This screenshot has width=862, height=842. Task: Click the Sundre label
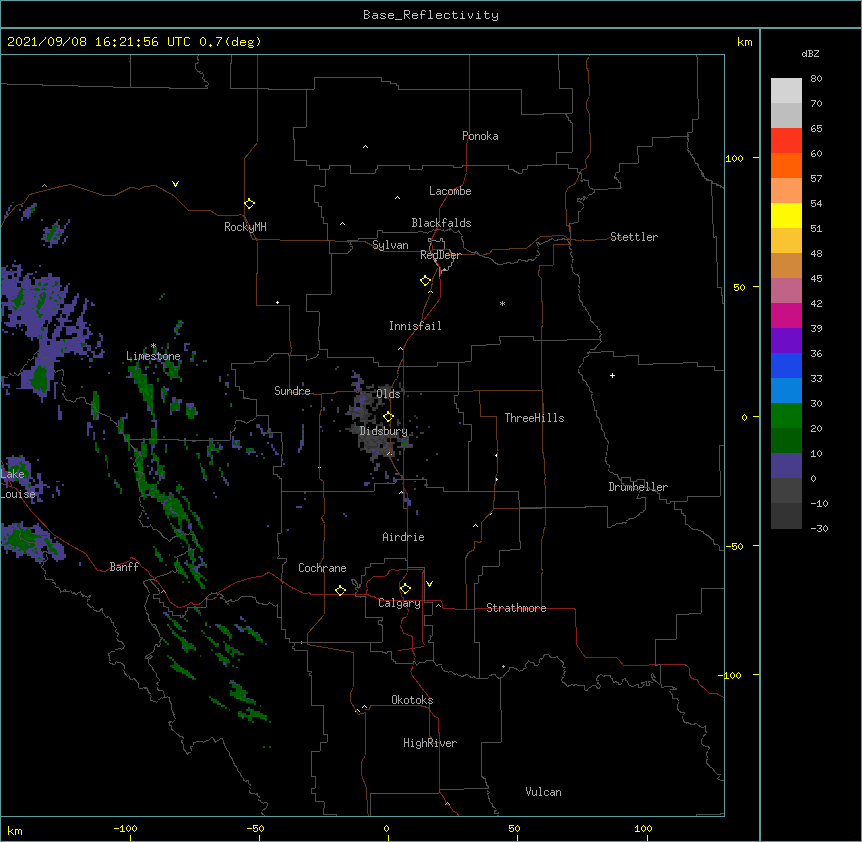point(292,391)
